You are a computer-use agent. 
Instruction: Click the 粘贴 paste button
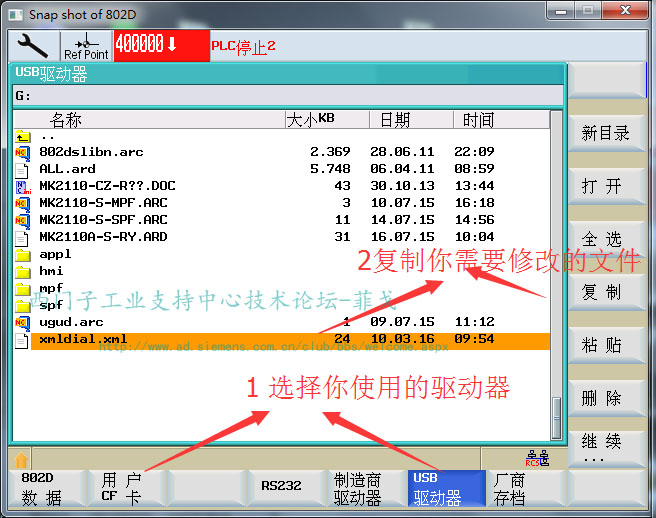tap(606, 345)
